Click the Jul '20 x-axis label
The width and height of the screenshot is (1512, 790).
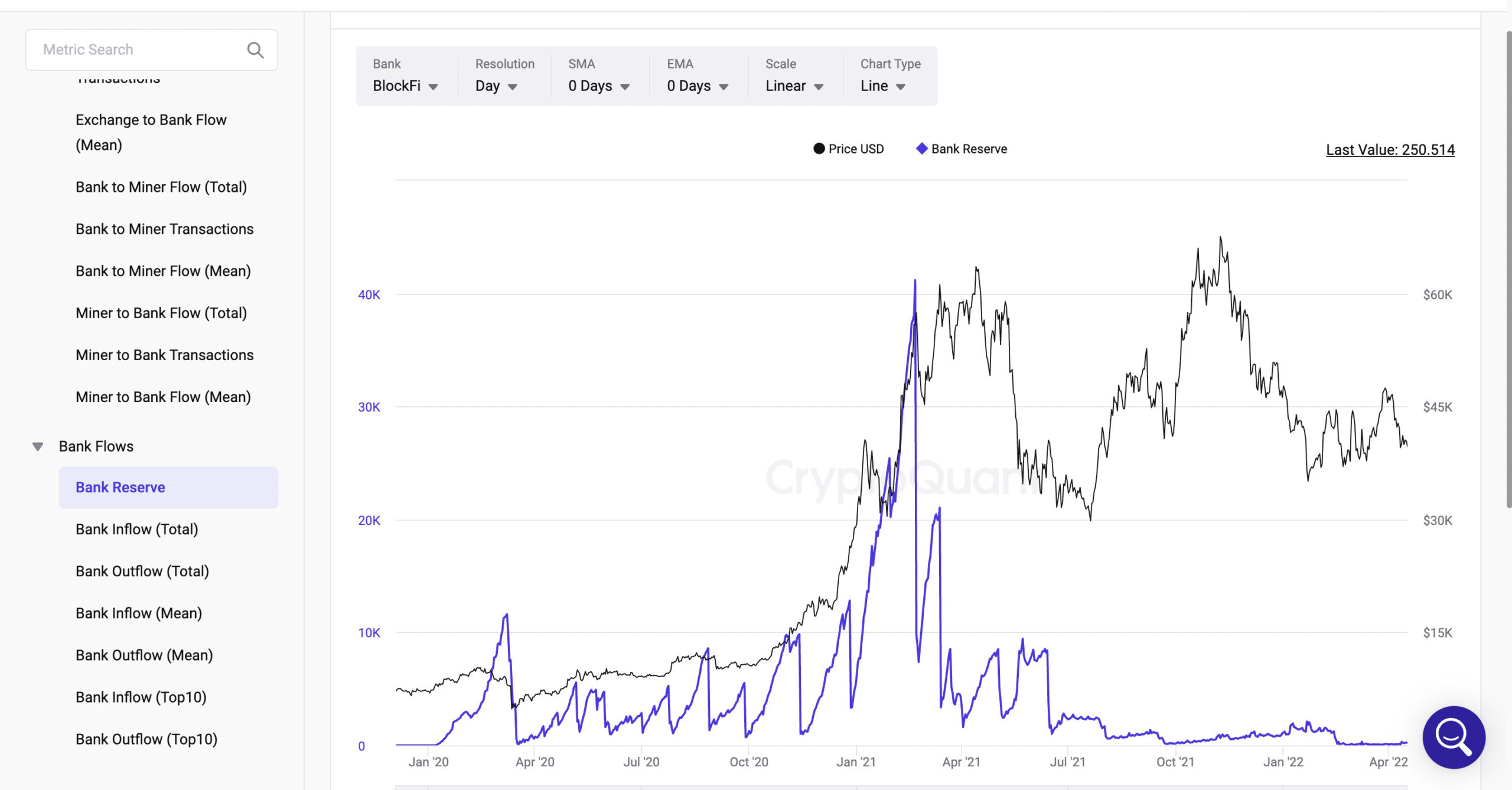(x=641, y=762)
